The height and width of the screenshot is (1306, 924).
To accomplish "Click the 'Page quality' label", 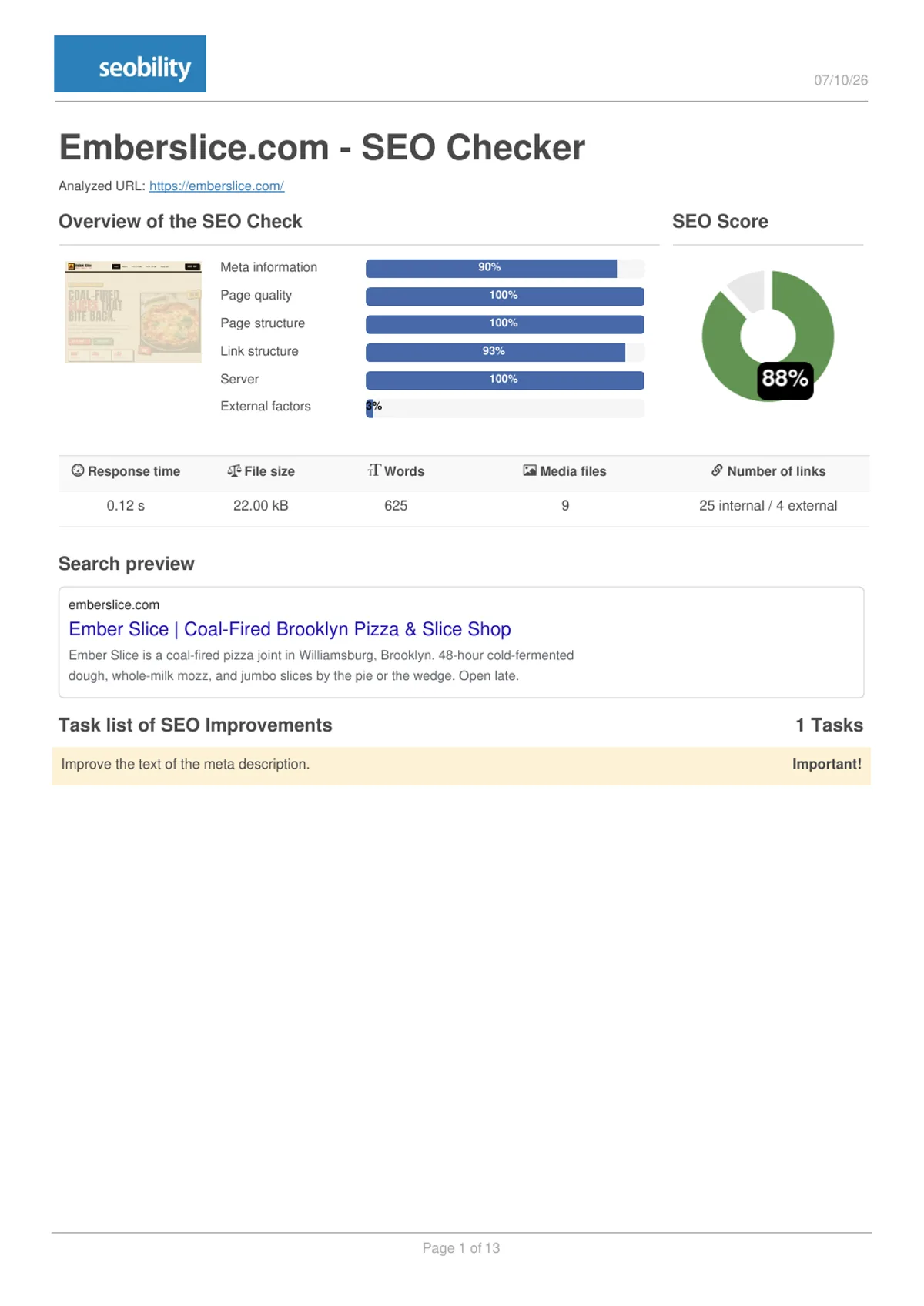I will [256, 296].
